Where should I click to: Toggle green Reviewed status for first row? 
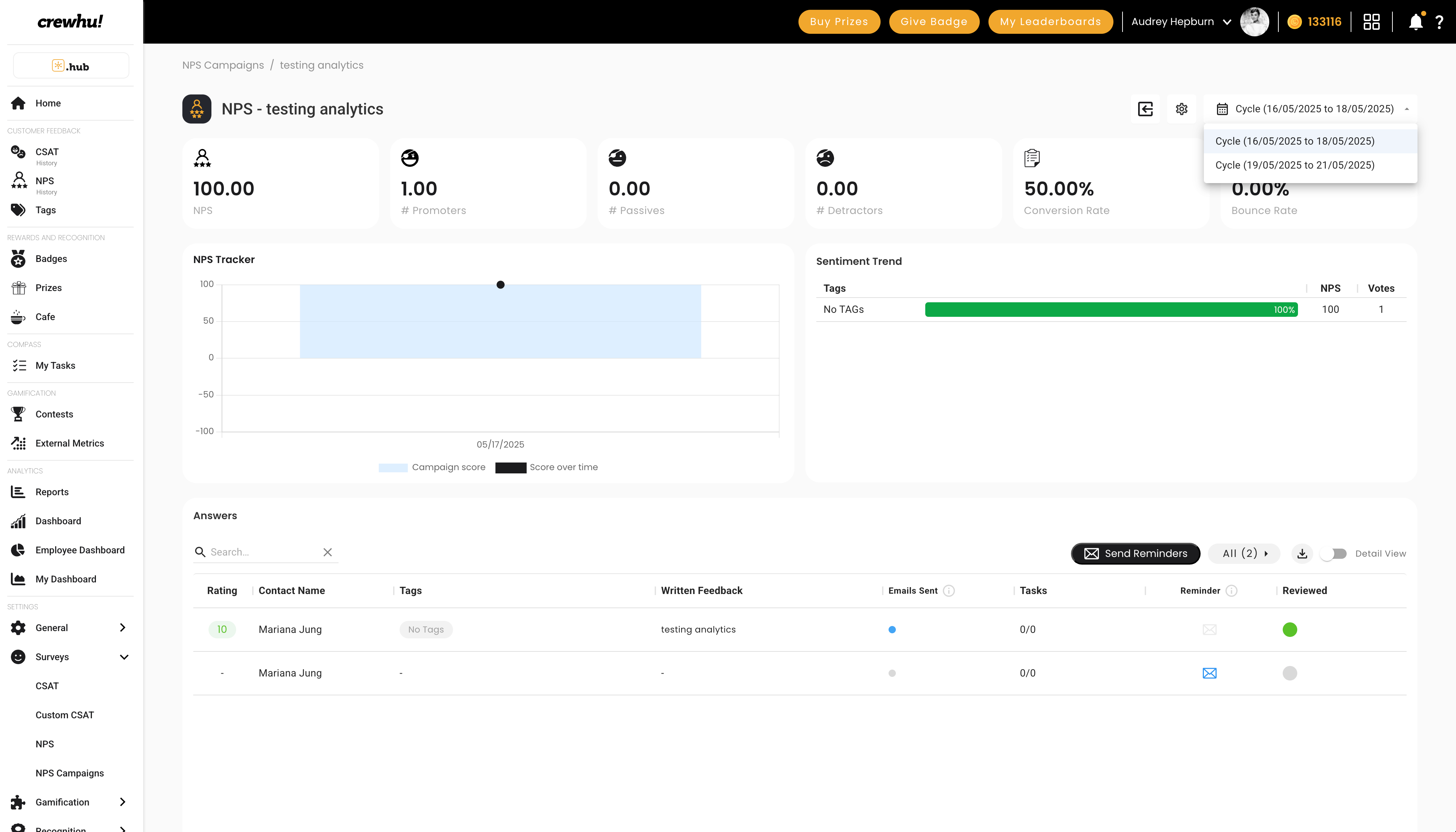(1289, 629)
